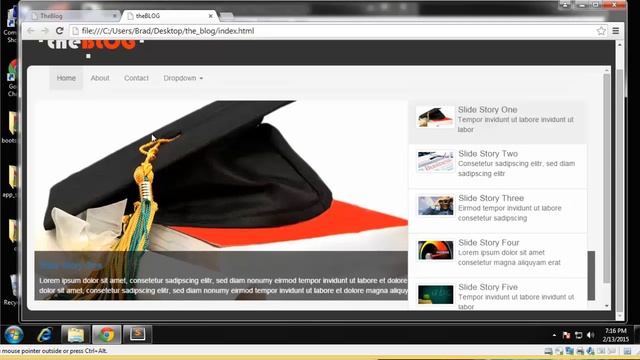Go back in Chrome
Image resolution: width=640 pixels, height=360 pixels.
pos(31,31)
